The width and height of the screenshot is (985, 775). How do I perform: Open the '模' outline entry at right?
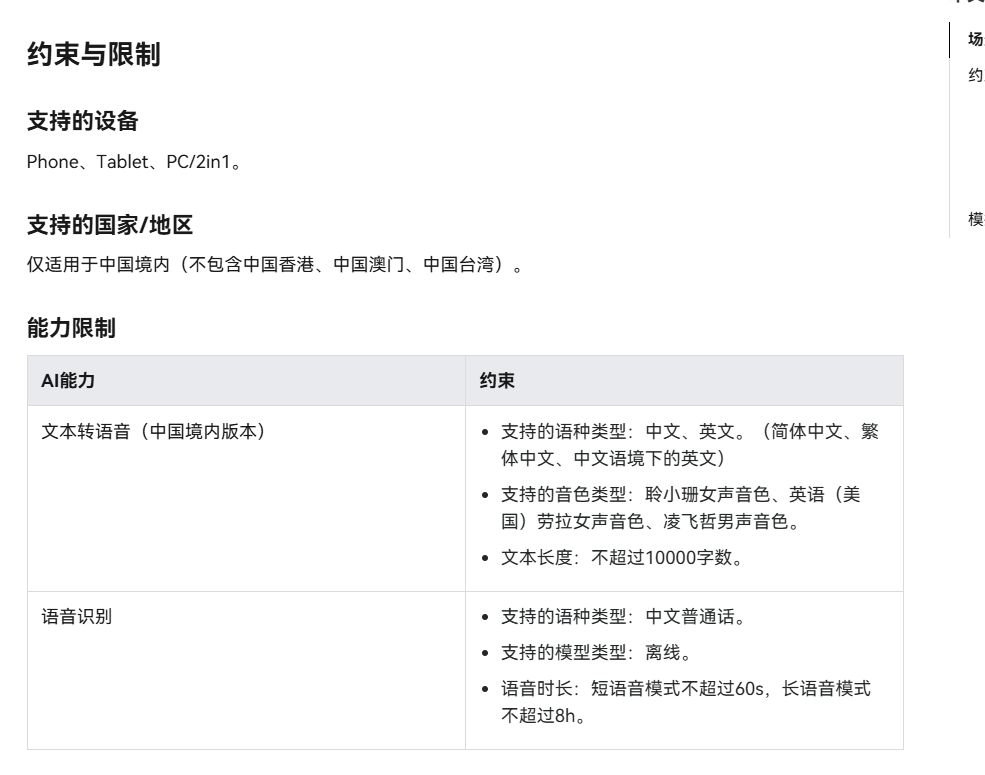pos(976,219)
